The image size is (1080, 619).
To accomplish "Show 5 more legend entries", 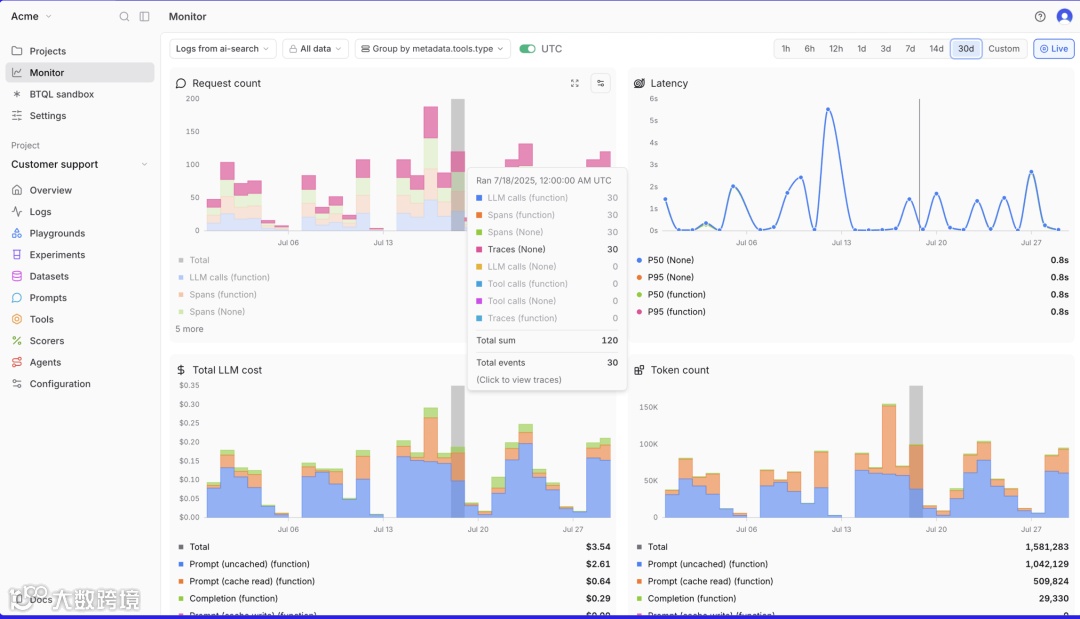I will tap(189, 329).
